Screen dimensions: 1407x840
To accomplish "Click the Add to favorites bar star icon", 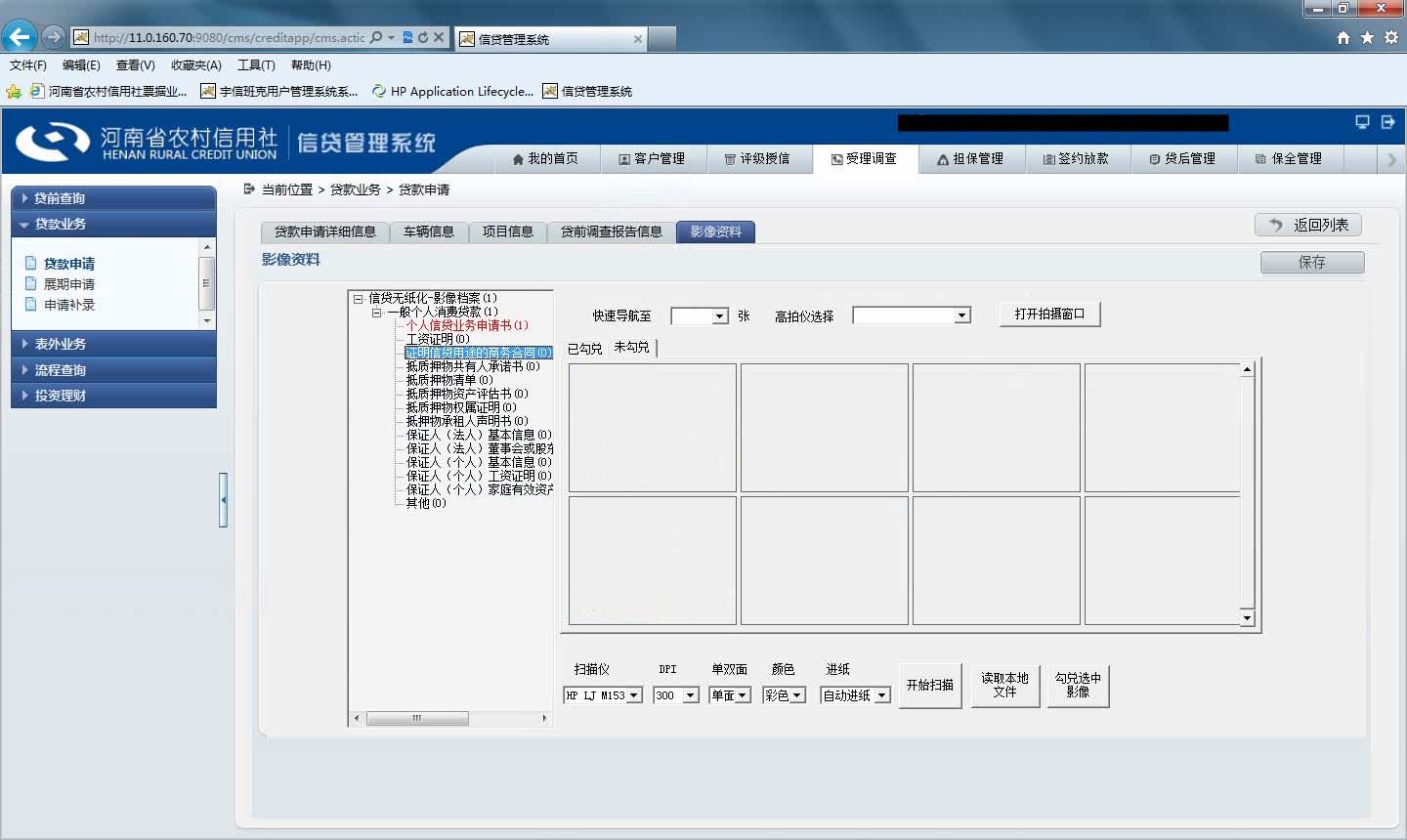I will pos(14,91).
